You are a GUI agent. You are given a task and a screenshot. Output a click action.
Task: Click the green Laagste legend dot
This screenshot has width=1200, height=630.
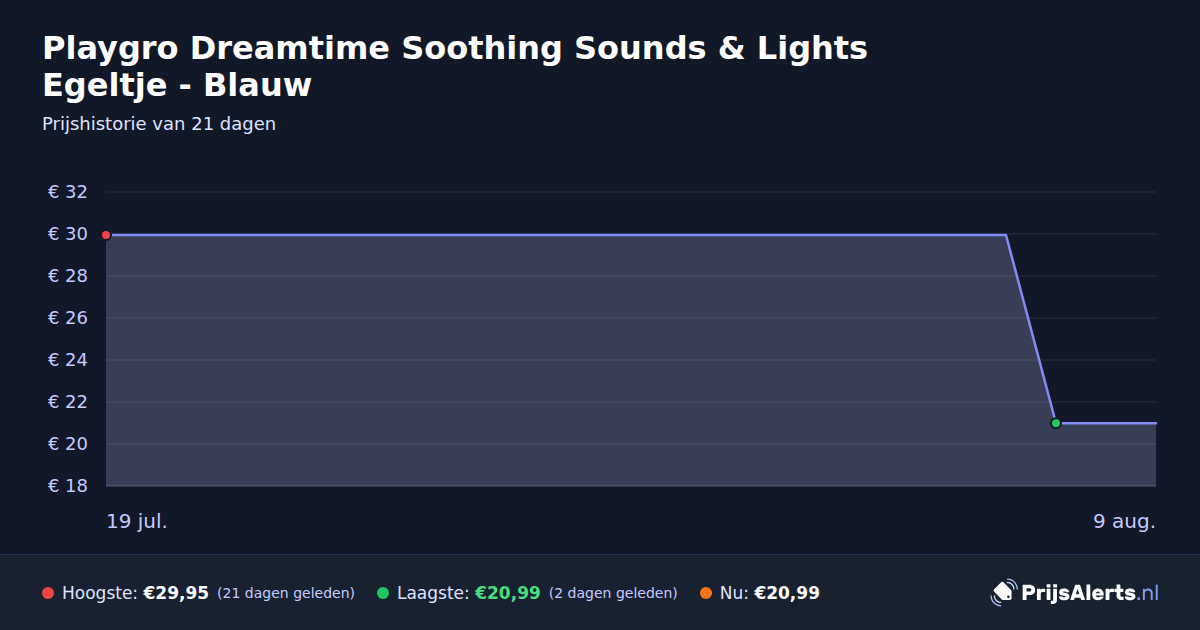click(x=383, y=593)
